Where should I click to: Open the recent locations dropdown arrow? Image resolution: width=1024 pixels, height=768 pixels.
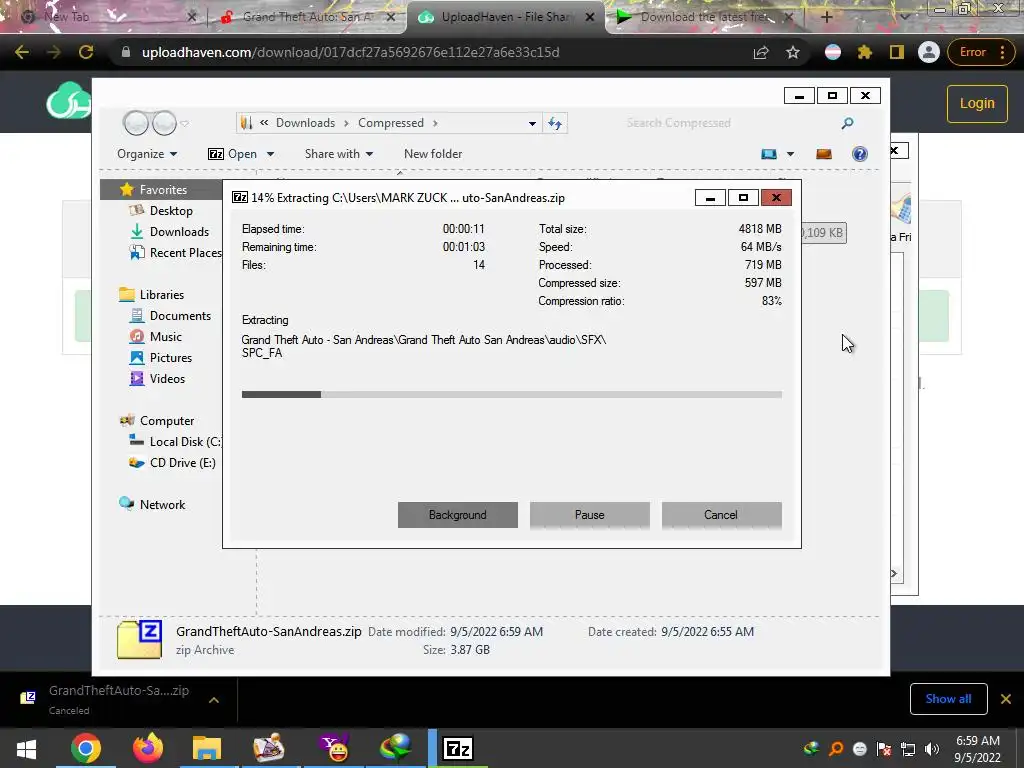coord(185,123)
